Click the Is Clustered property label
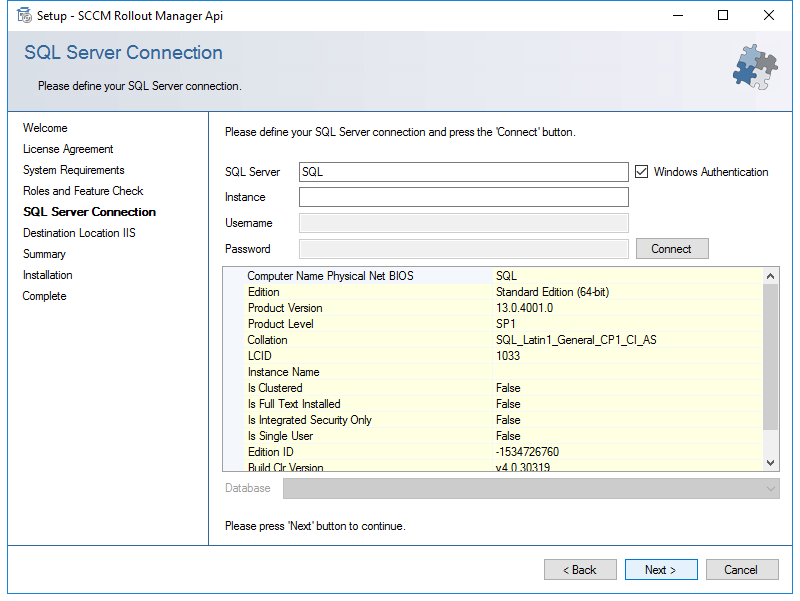Screen dimensions: 800x601 (x=275, y=388)
